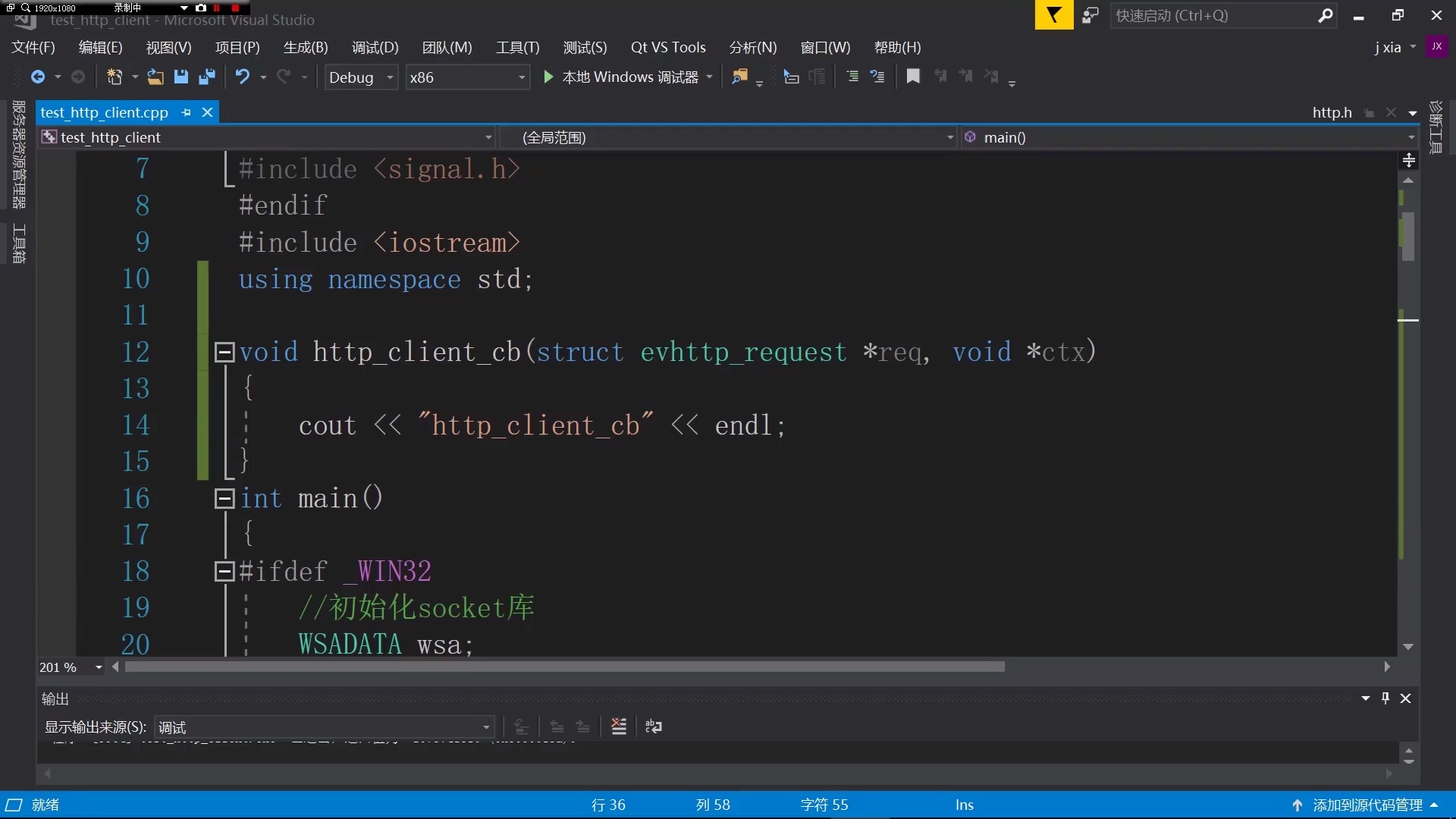Open the Debug configuration dropdown
1456x819 pixels.
(x=362, y=77)
